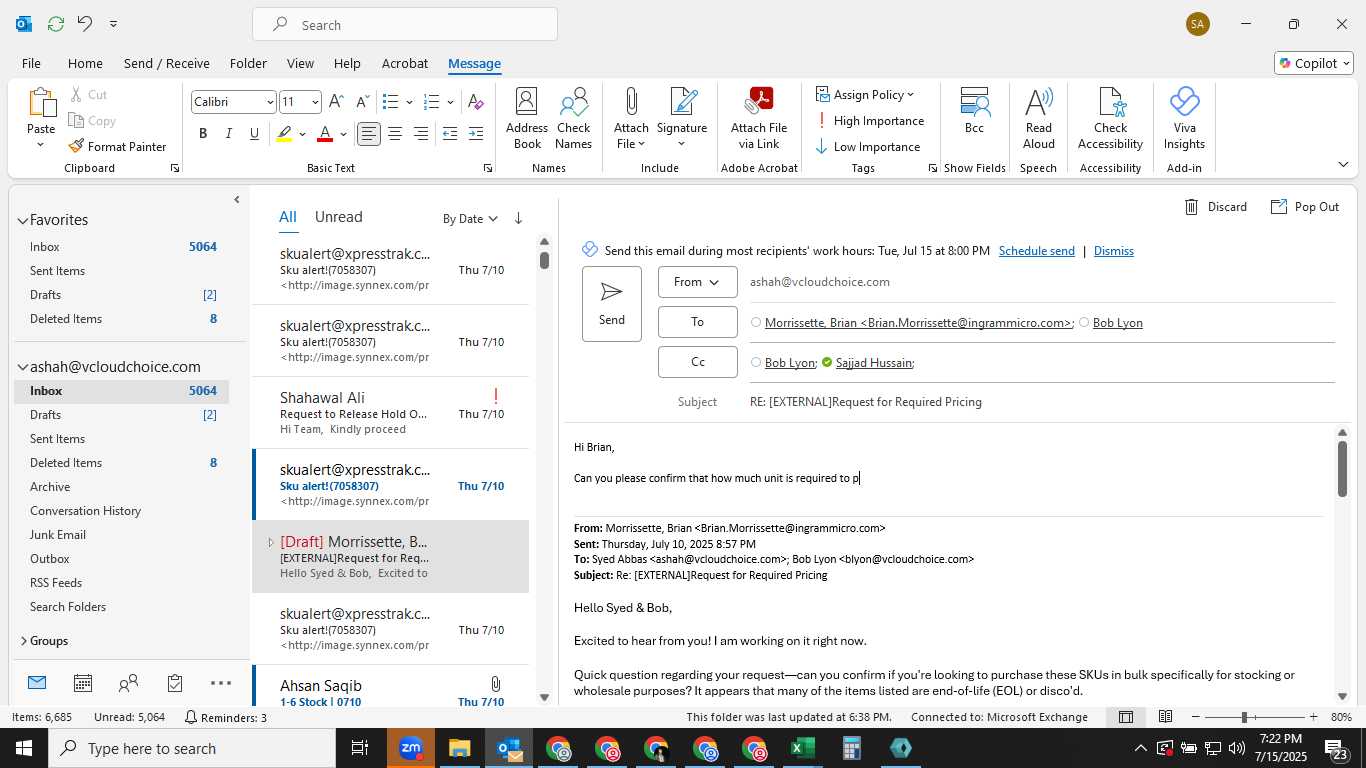Set Low Importance flag
Screen dimensions: 1366x768
(868, 146)
